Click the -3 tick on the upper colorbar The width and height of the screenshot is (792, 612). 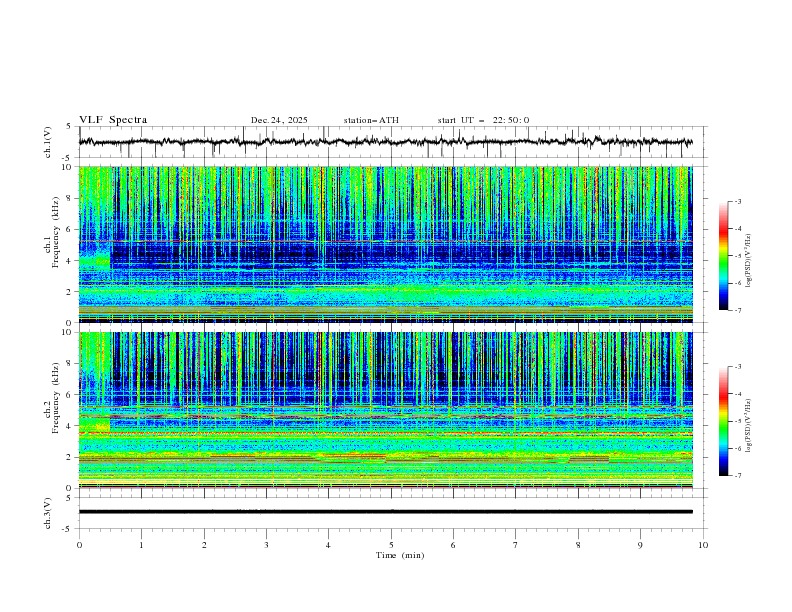[738, 202]
